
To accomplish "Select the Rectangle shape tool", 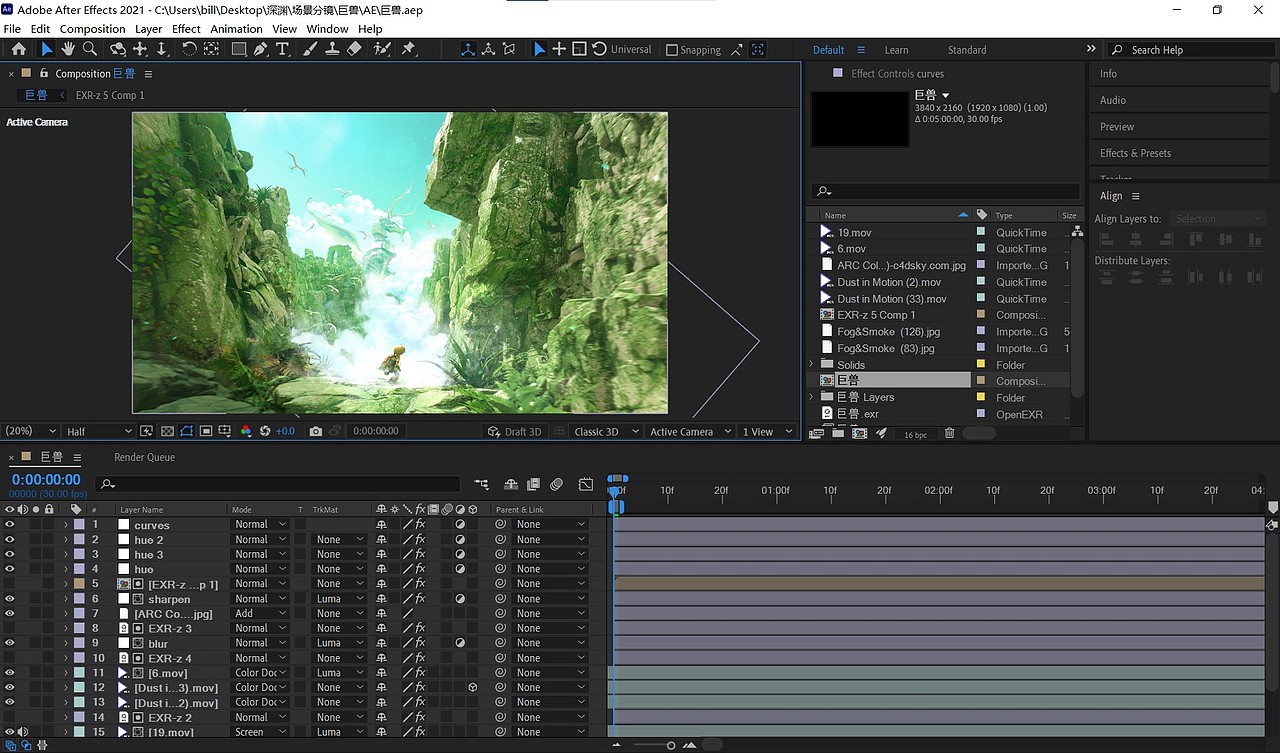I will 239,49.
